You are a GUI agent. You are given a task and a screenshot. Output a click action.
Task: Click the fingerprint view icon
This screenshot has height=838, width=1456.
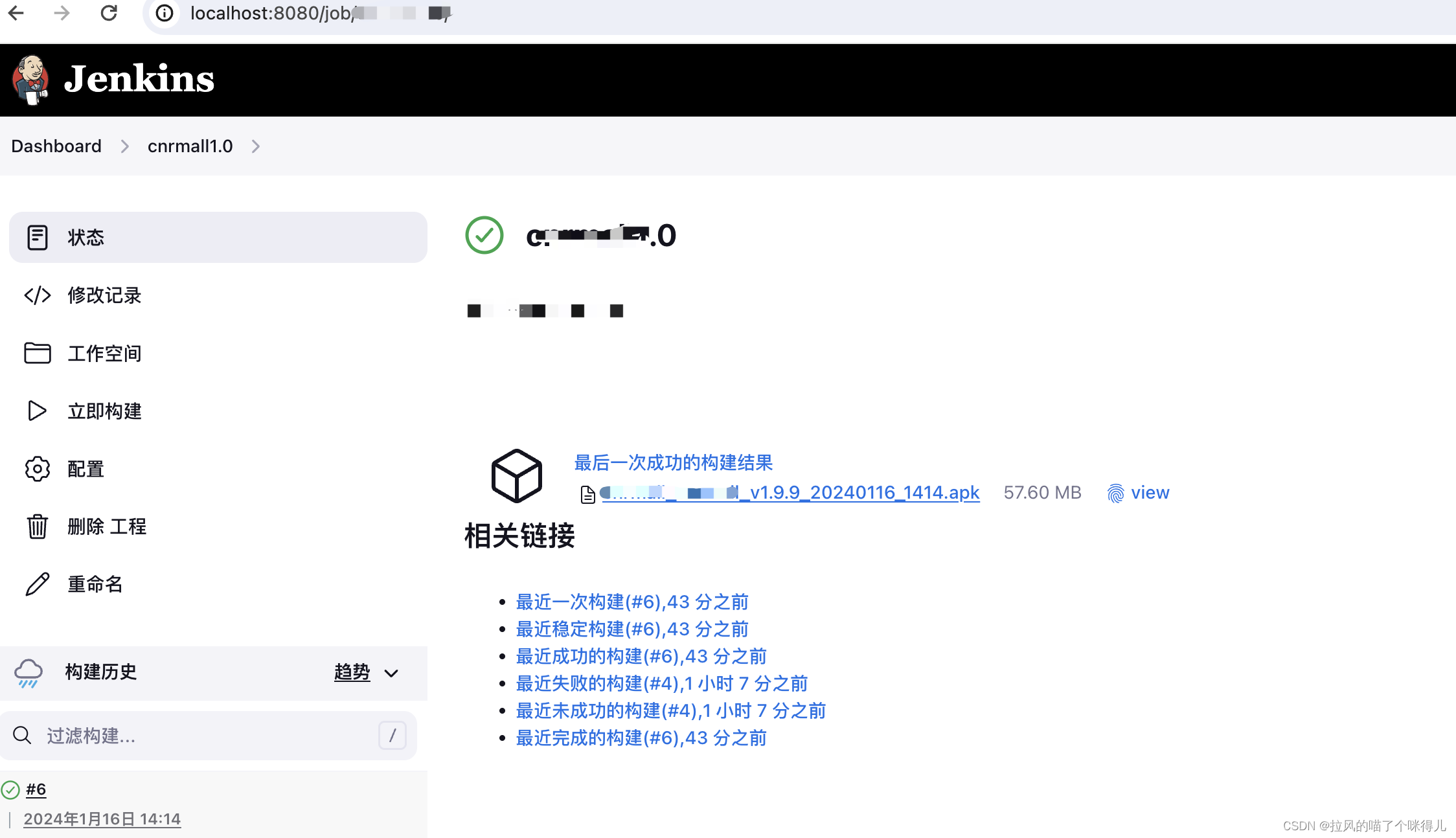point(1115,493)
